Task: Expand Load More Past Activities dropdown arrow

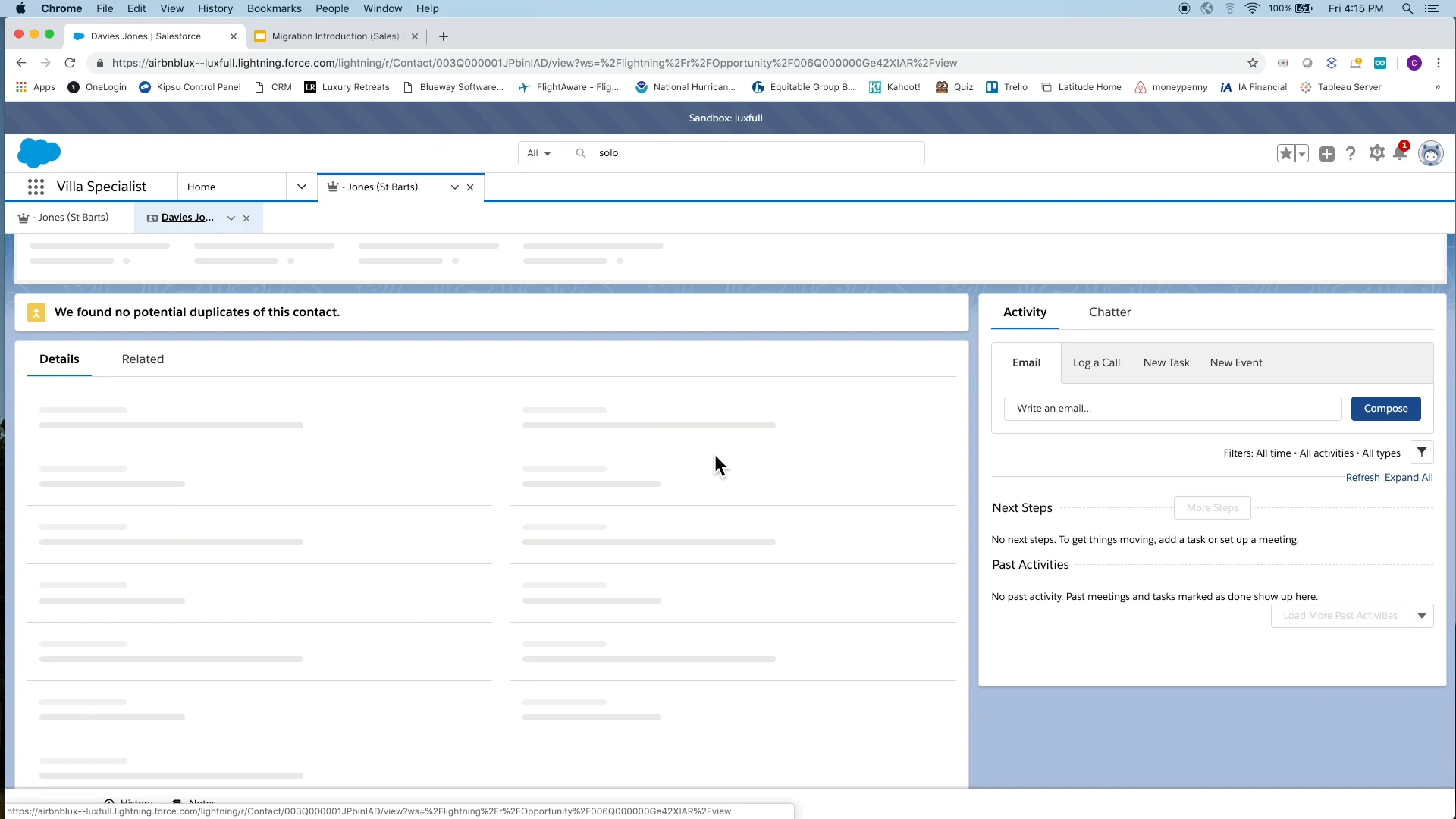Action: point(1422,616)
